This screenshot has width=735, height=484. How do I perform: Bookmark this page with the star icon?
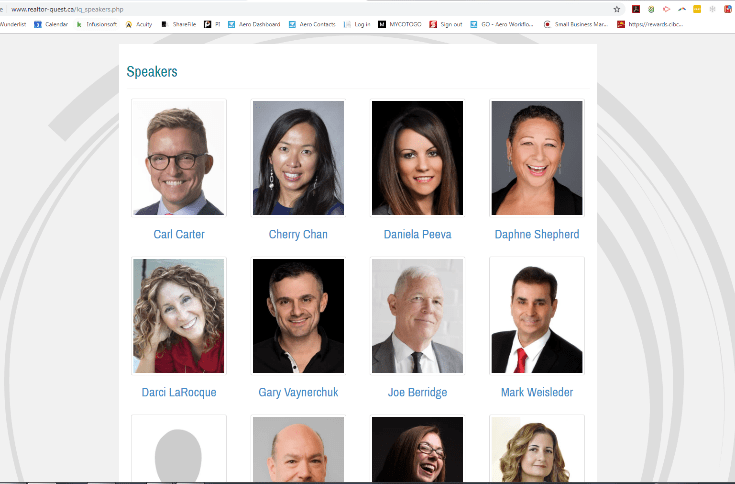617,9
